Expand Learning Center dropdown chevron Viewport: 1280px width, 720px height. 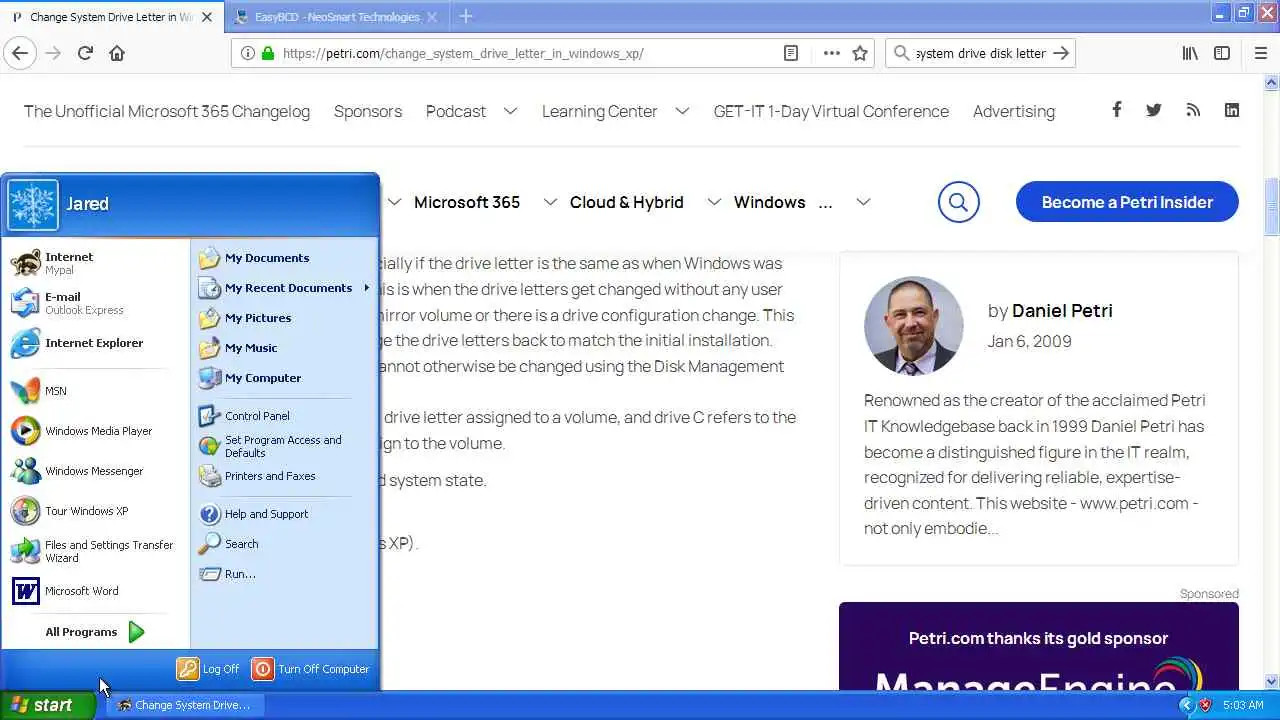(682, 111)
